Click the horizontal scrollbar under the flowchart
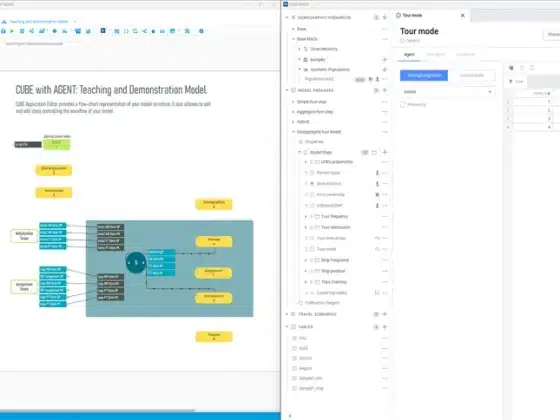This screenshot has height=420, width=560. click(98, 411)
